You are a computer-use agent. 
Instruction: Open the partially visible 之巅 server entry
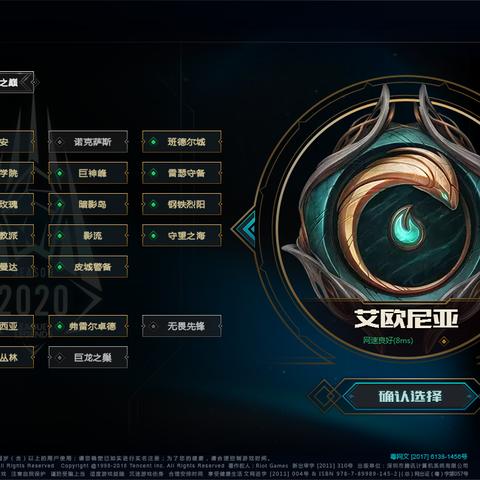15,82
